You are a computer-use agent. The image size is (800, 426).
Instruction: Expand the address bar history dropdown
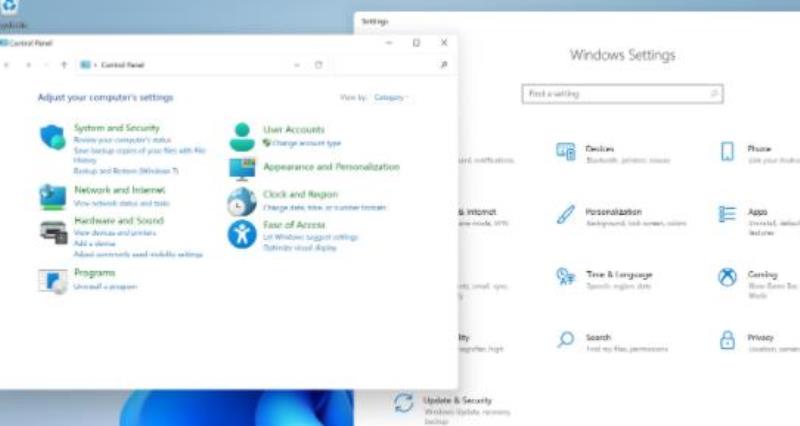(297, 65)
